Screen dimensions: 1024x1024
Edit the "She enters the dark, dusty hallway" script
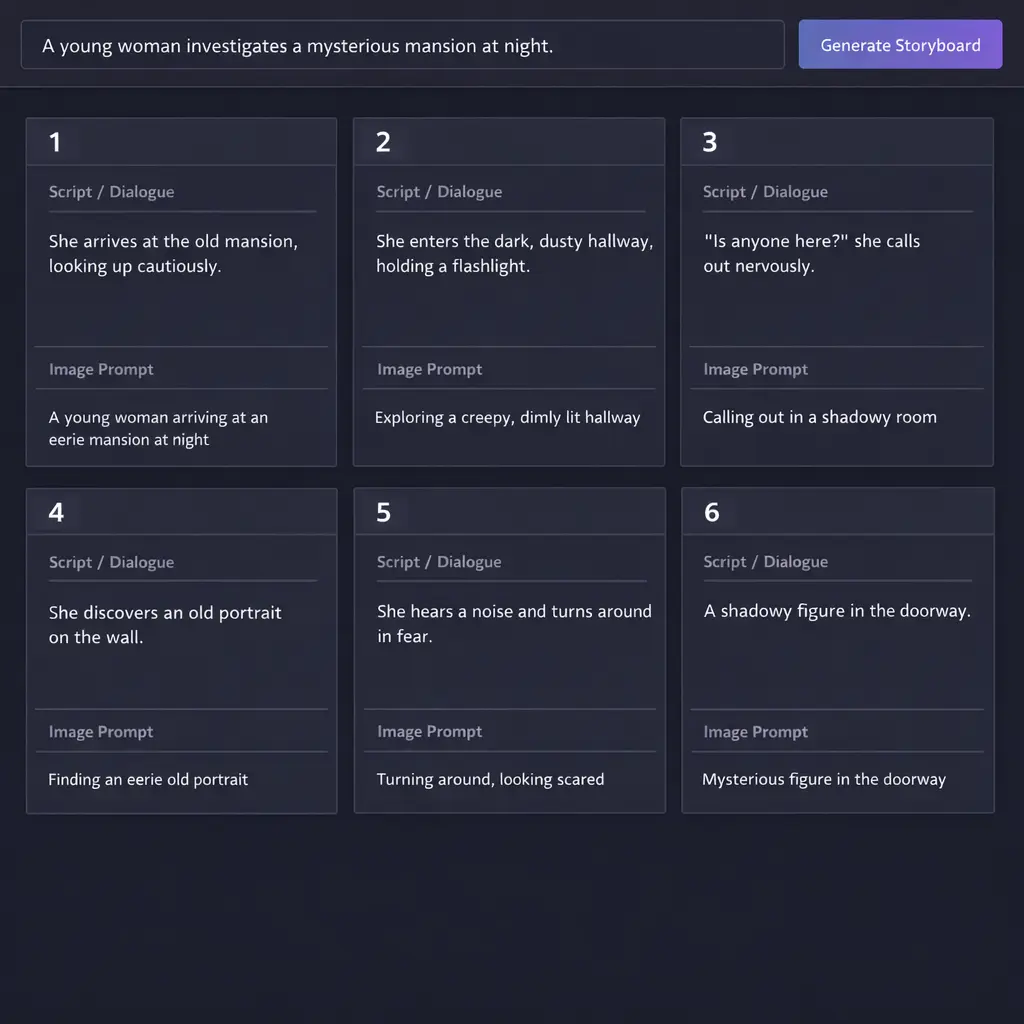click(514, 254)
